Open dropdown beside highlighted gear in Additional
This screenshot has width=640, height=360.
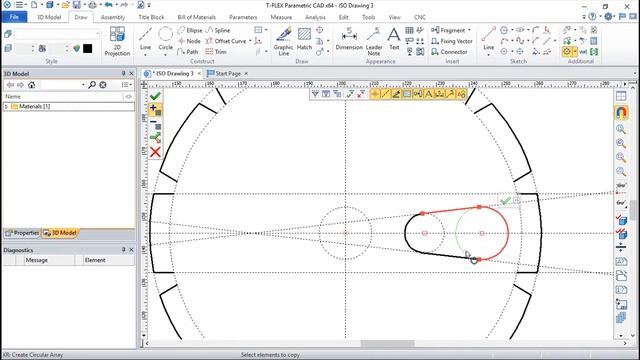[575, 52]
